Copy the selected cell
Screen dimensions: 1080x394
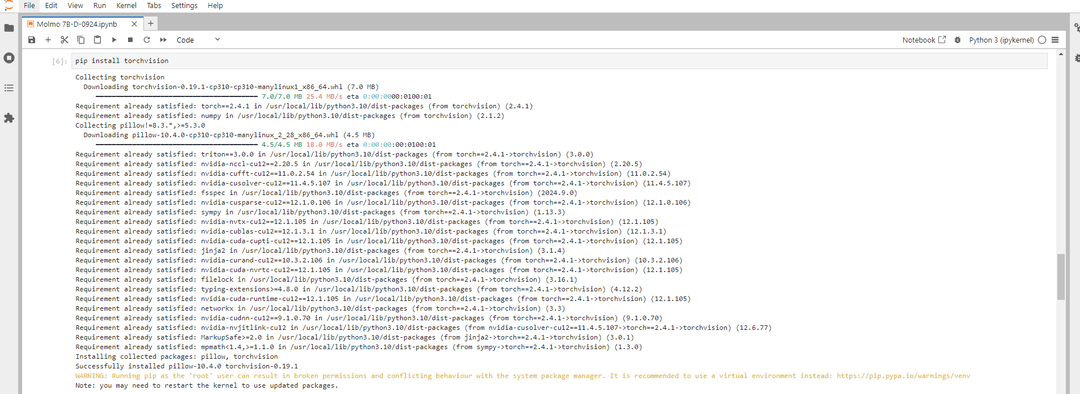[x=81, y=40]
